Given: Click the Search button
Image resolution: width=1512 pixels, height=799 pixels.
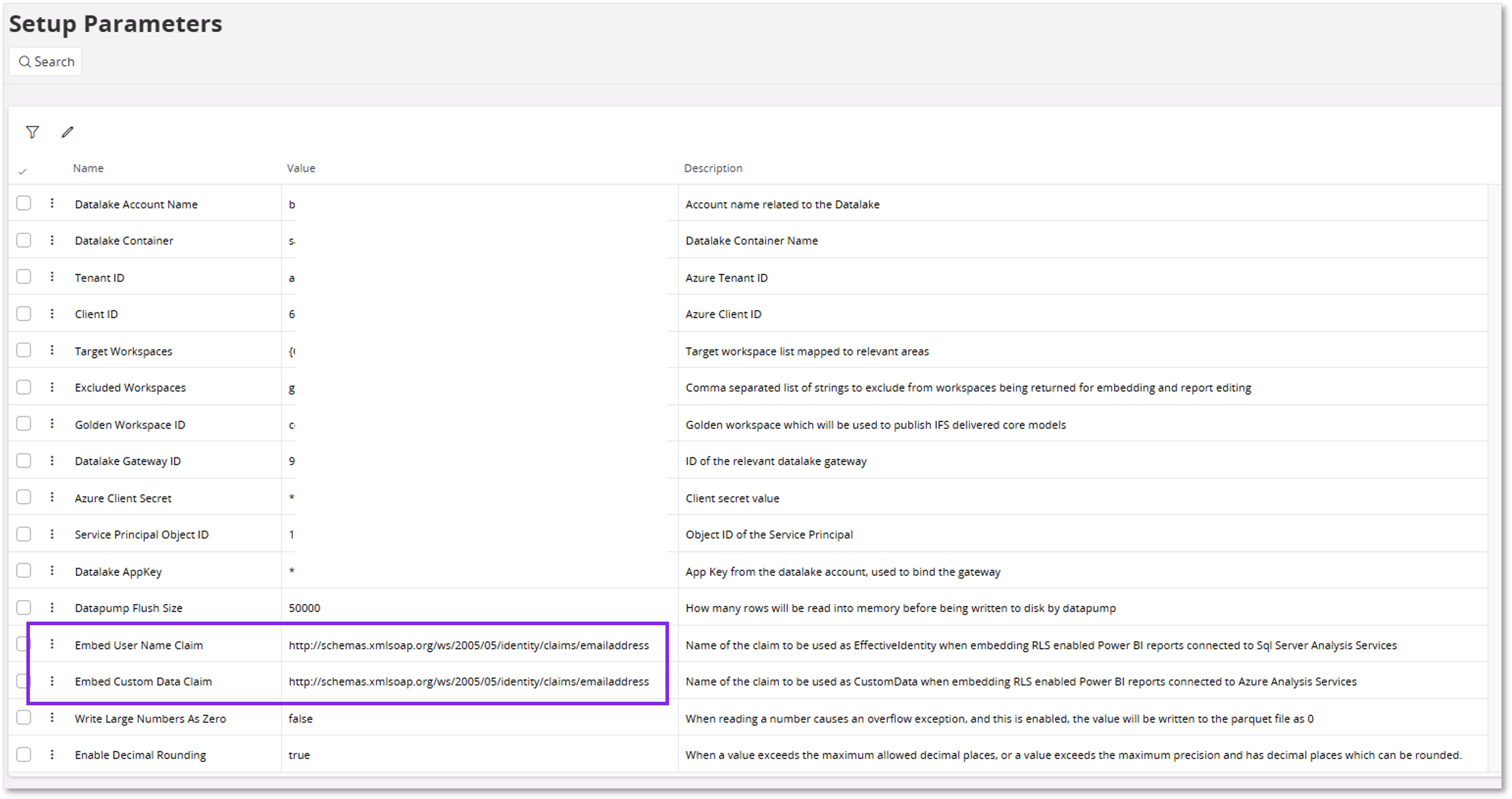Looking at the screenshot, I should 45,62.
